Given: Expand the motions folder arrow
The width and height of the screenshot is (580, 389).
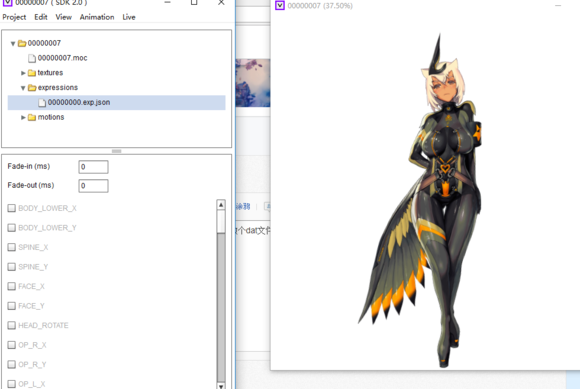Looking at the screenshot, I should pos(23,117).
